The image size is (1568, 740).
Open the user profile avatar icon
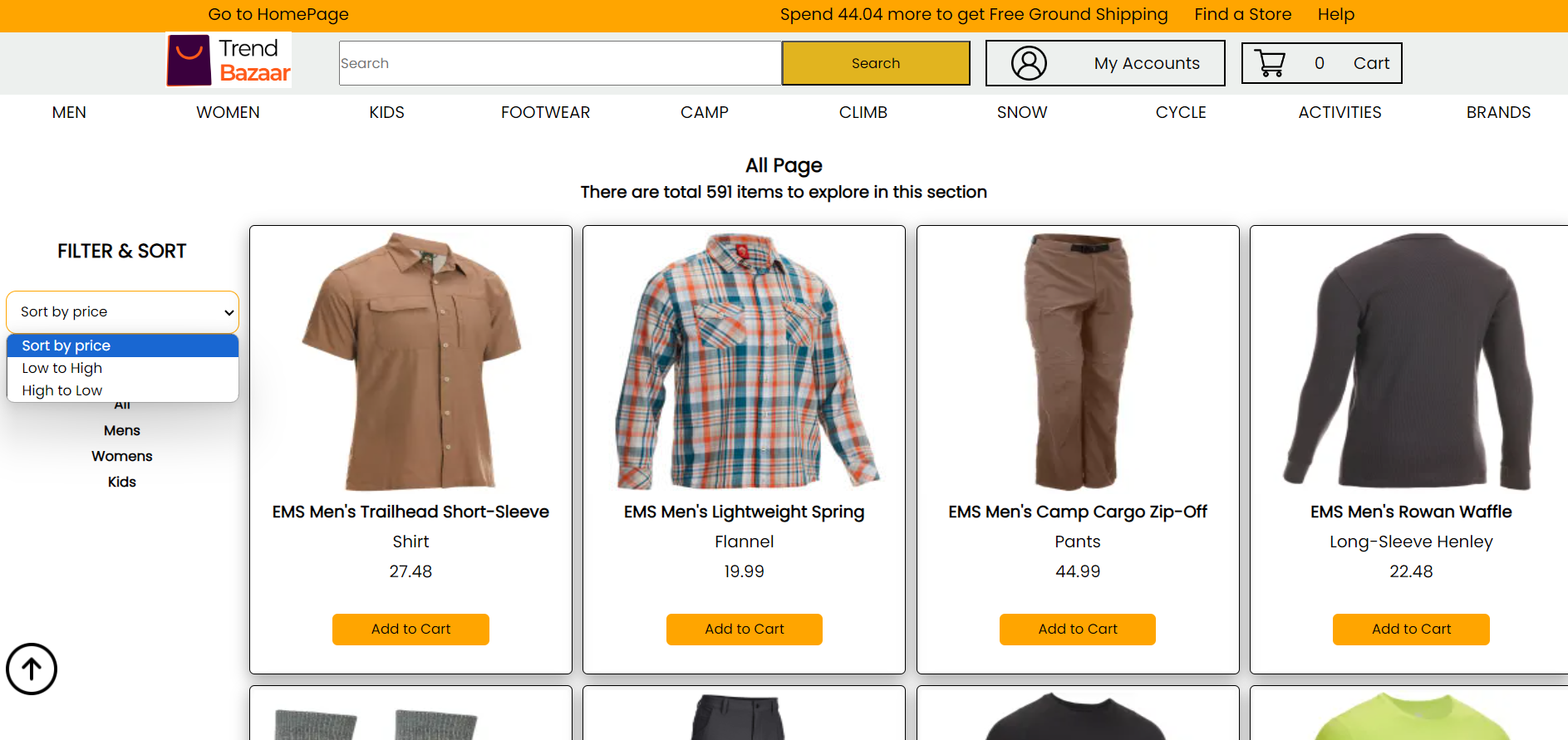coord(1029,63)
